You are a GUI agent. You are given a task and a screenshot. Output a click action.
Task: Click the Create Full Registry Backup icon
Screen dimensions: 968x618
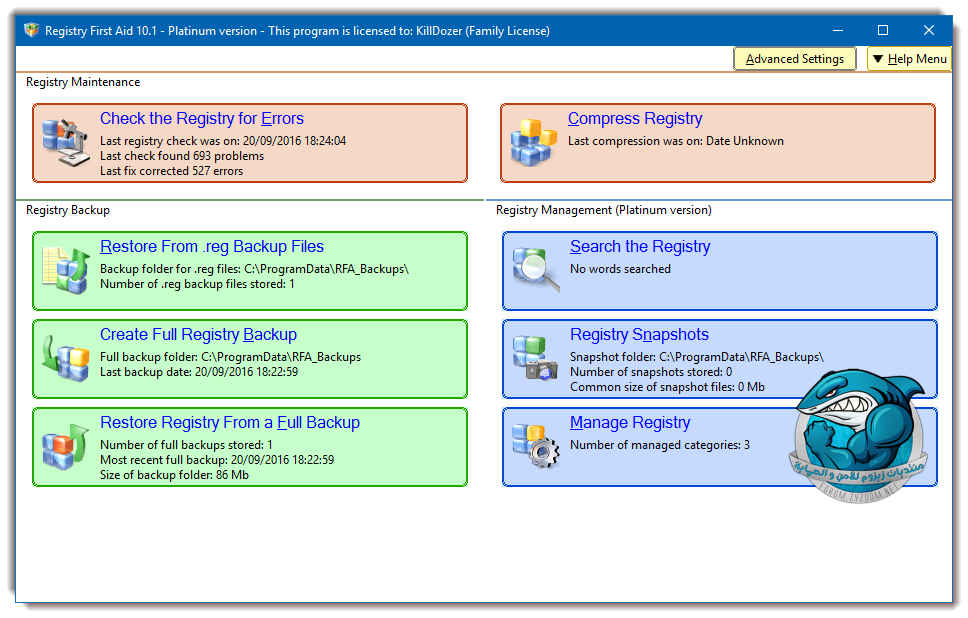point(66,358)
